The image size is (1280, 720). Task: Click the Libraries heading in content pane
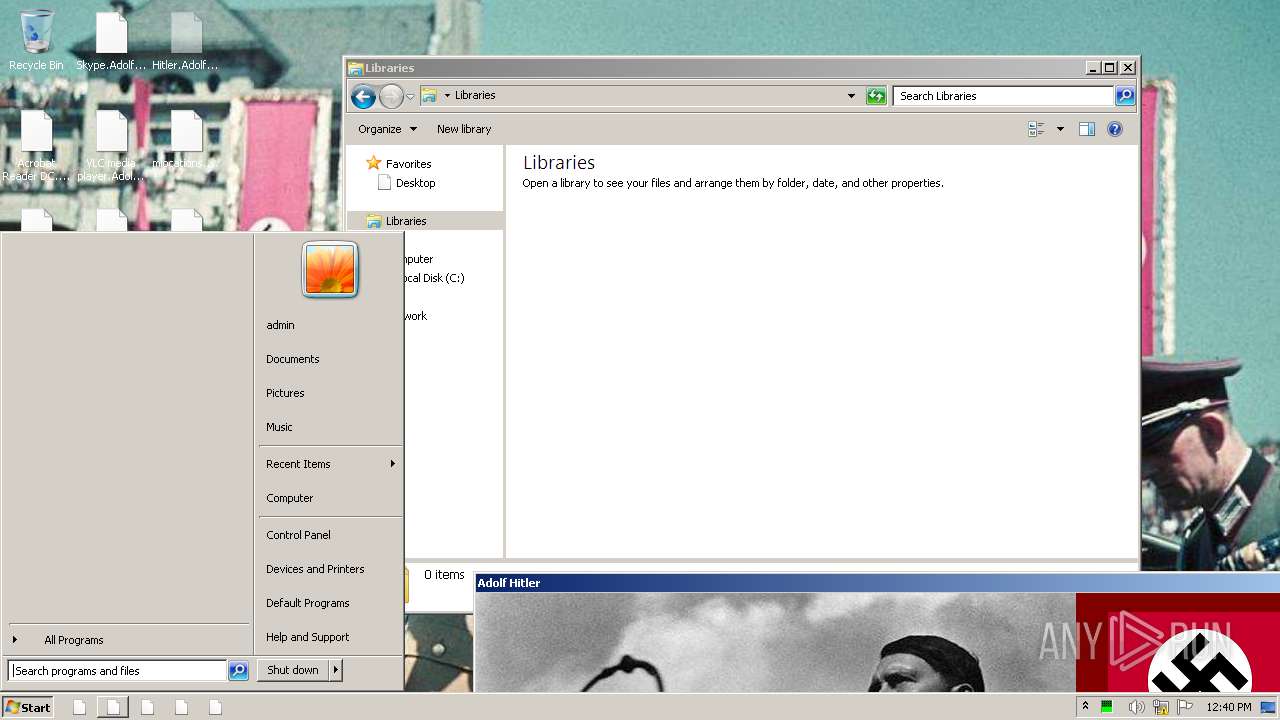[559, 162]
